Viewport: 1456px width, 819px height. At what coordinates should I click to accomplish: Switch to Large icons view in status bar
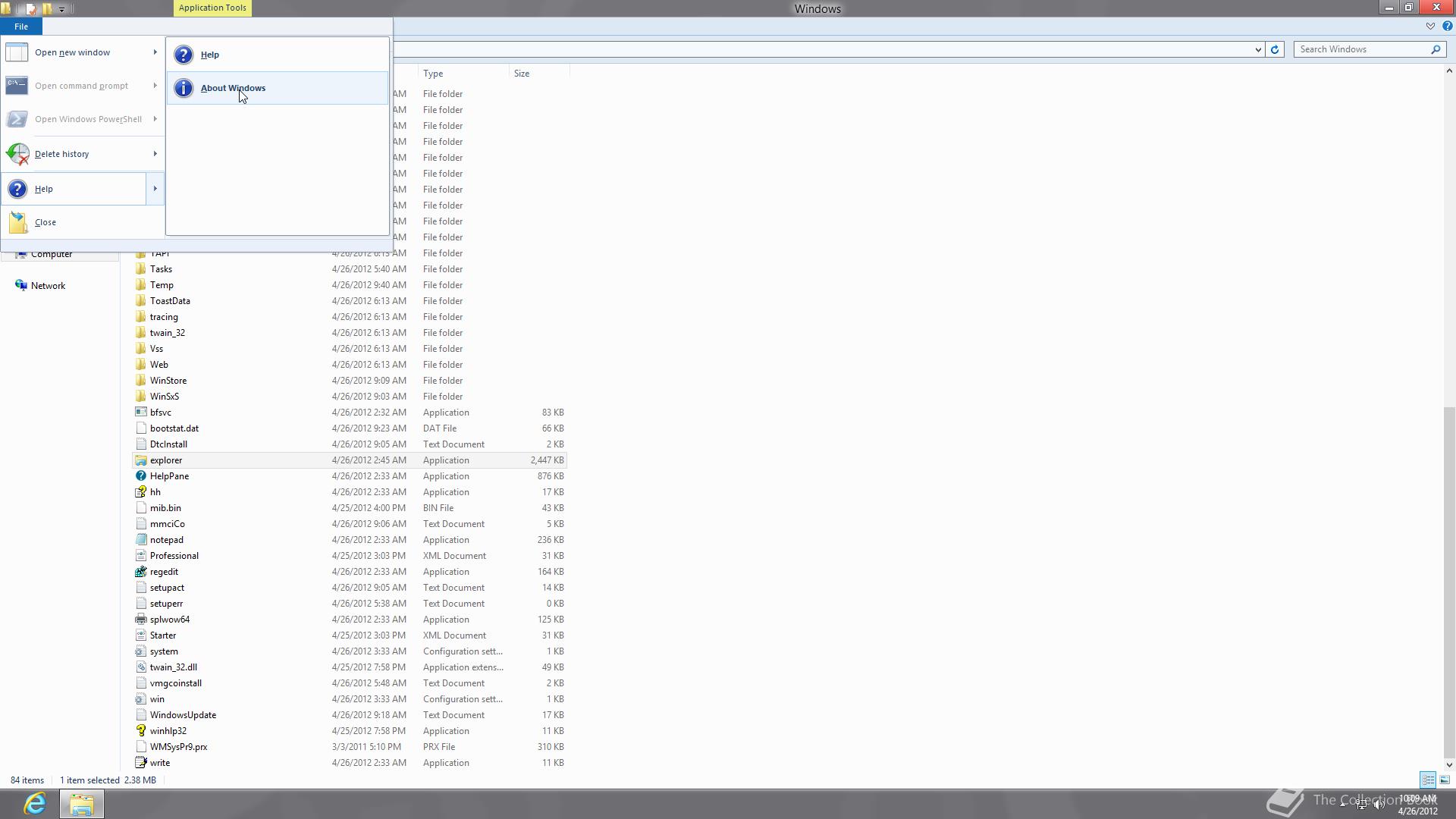pos(1445,780)
